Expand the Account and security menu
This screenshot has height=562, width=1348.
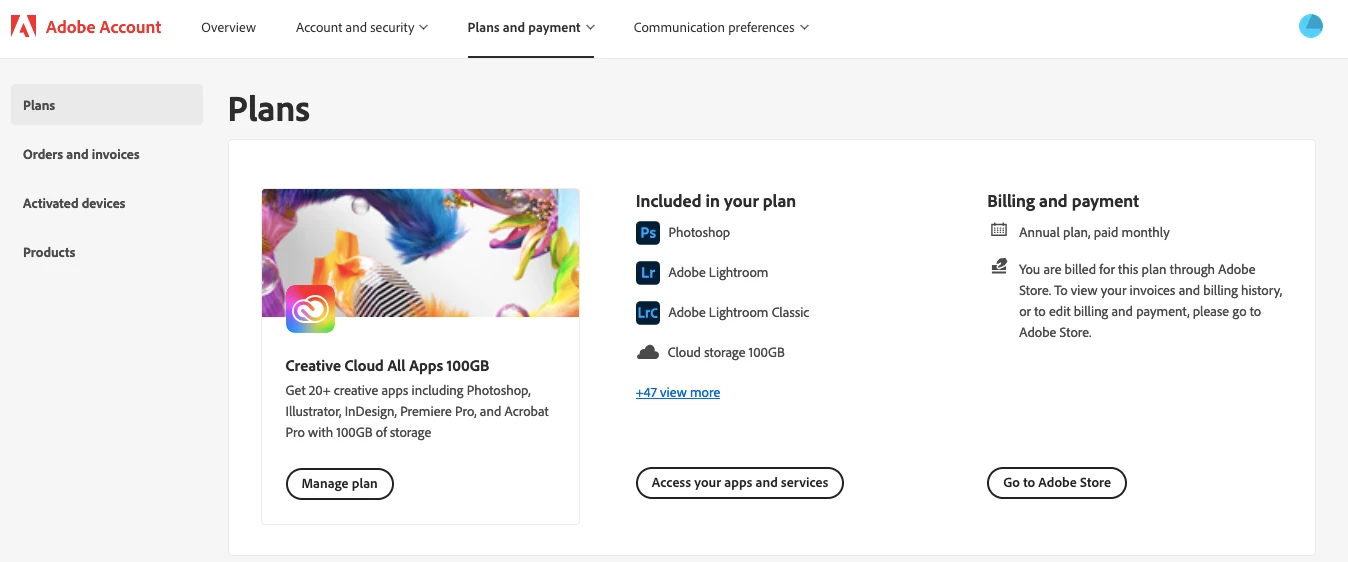click(362, 27)
